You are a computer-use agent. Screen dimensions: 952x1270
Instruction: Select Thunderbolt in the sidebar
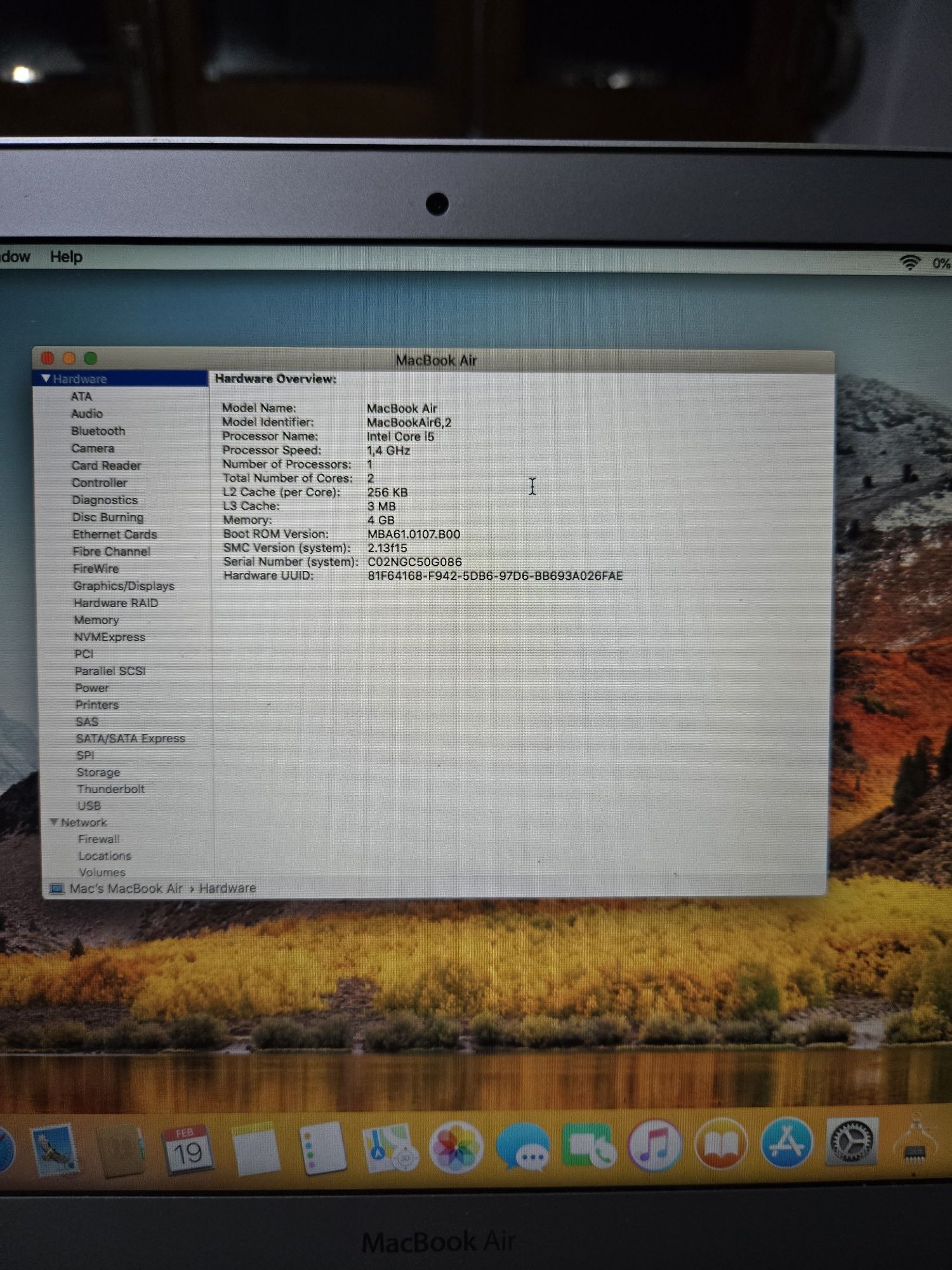point(111,789)
